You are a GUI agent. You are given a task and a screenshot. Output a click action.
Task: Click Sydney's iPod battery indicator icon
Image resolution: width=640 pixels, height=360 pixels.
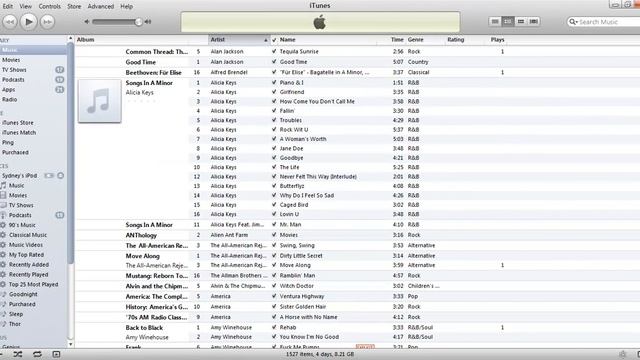(49, 176)
